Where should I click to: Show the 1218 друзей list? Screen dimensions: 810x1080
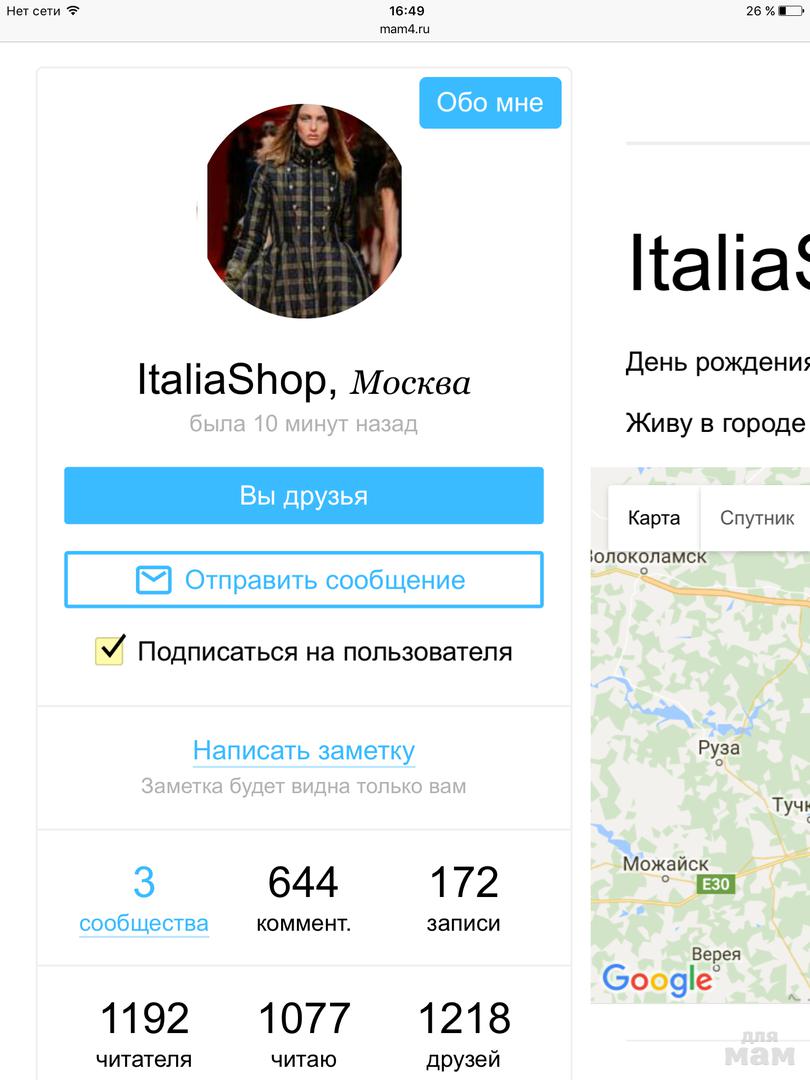click(464, 1035)
